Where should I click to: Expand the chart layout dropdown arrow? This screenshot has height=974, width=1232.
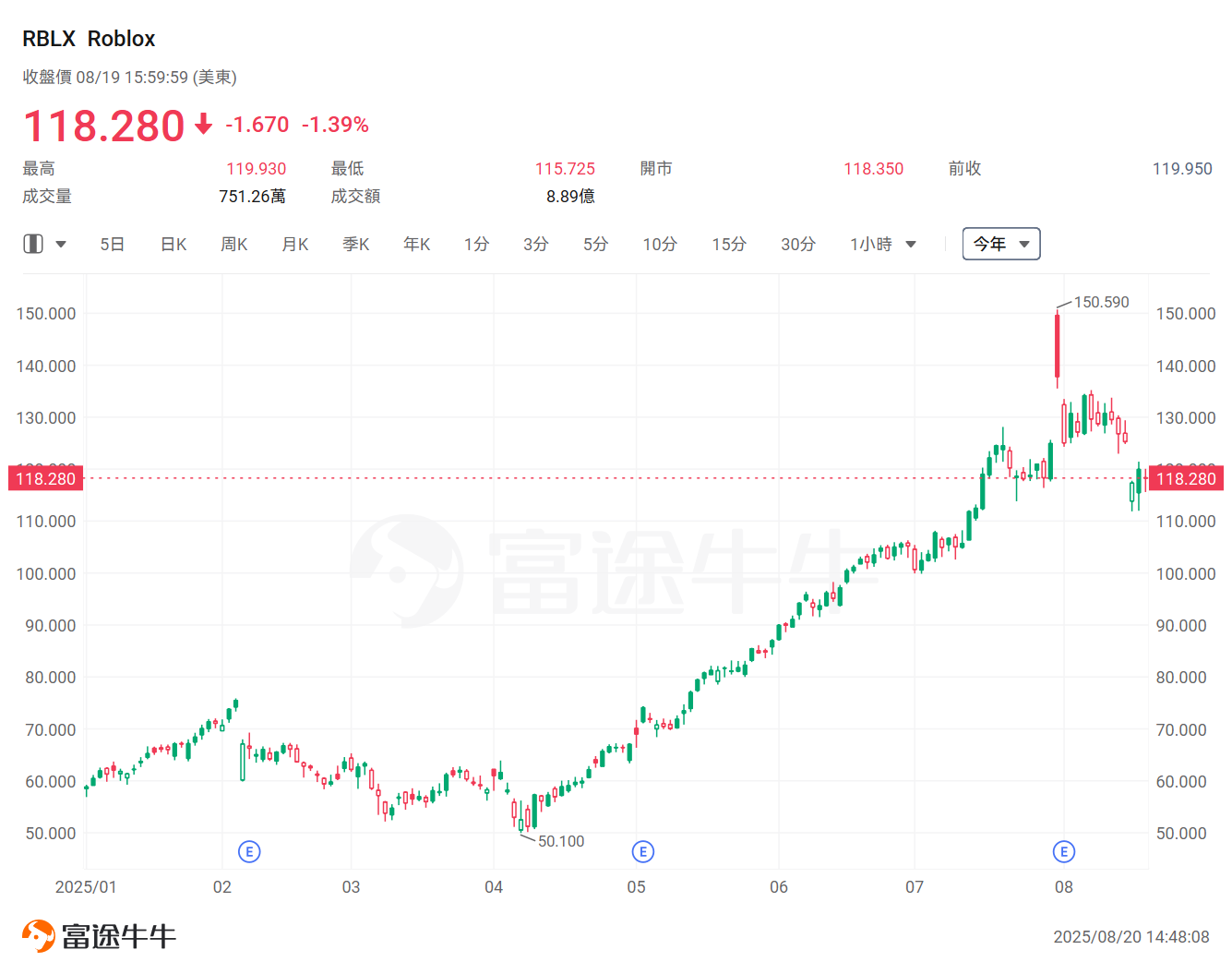click(61, 245)
